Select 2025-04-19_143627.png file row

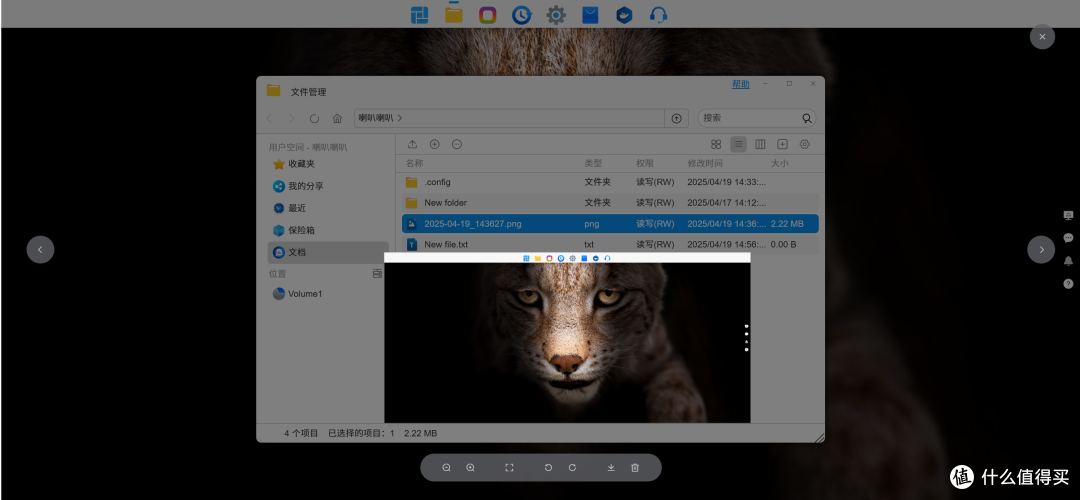point(610,224)
